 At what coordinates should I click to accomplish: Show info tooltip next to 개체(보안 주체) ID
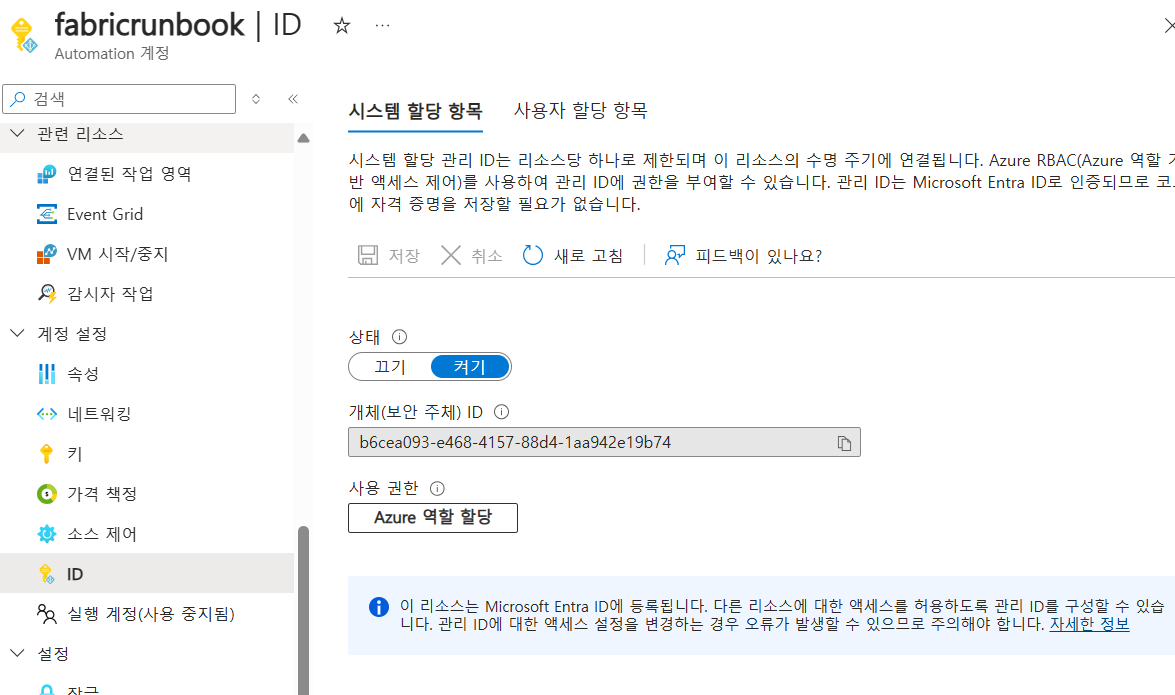501,412
